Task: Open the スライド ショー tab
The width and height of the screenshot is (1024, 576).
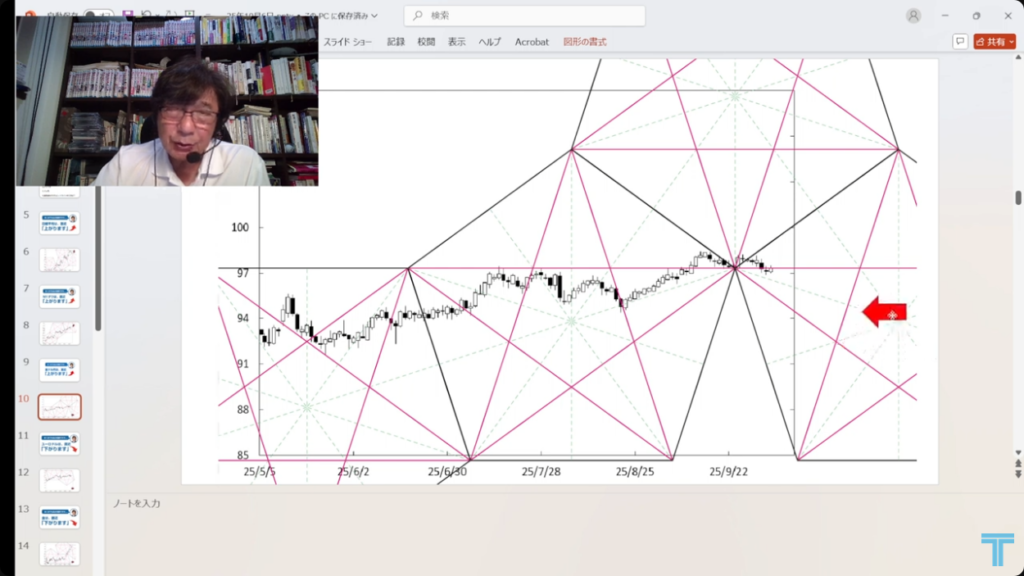Action: pos(348,42)
